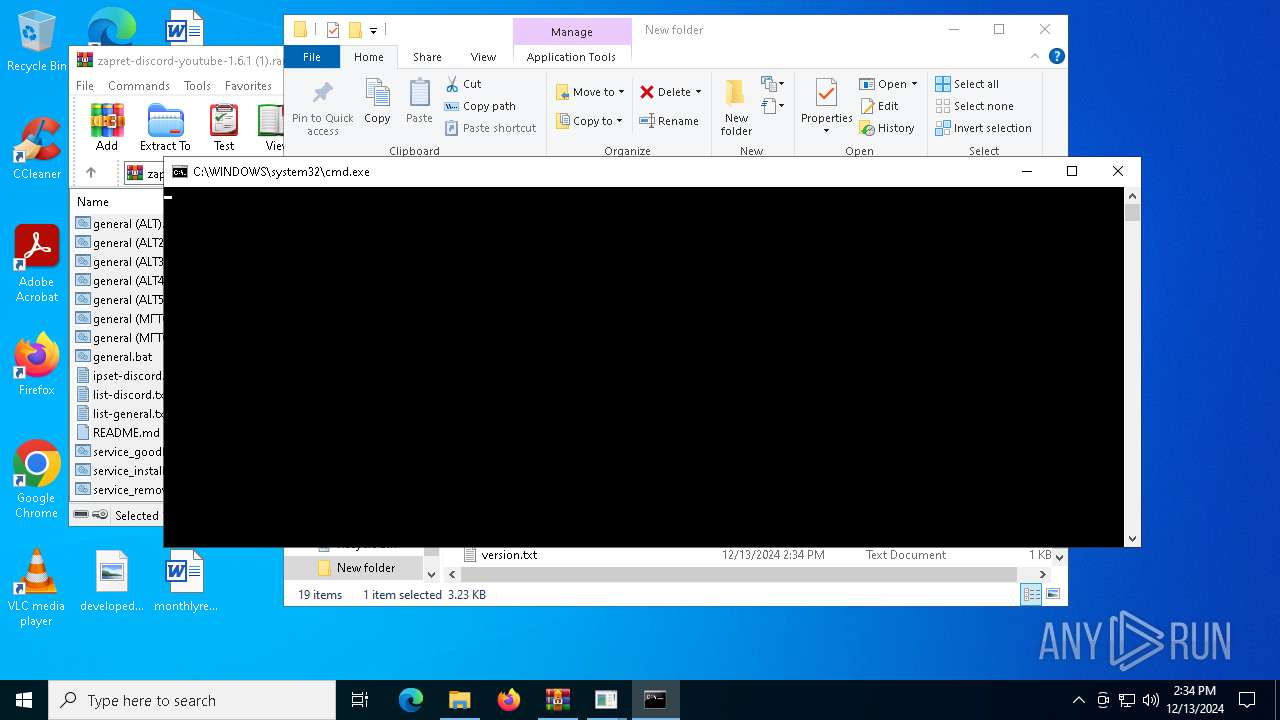Image resolution: width=1280 pixels, height=720 pixels.
Task: Click Paste shortcut in Clipboard group
Action: point(491,128)
